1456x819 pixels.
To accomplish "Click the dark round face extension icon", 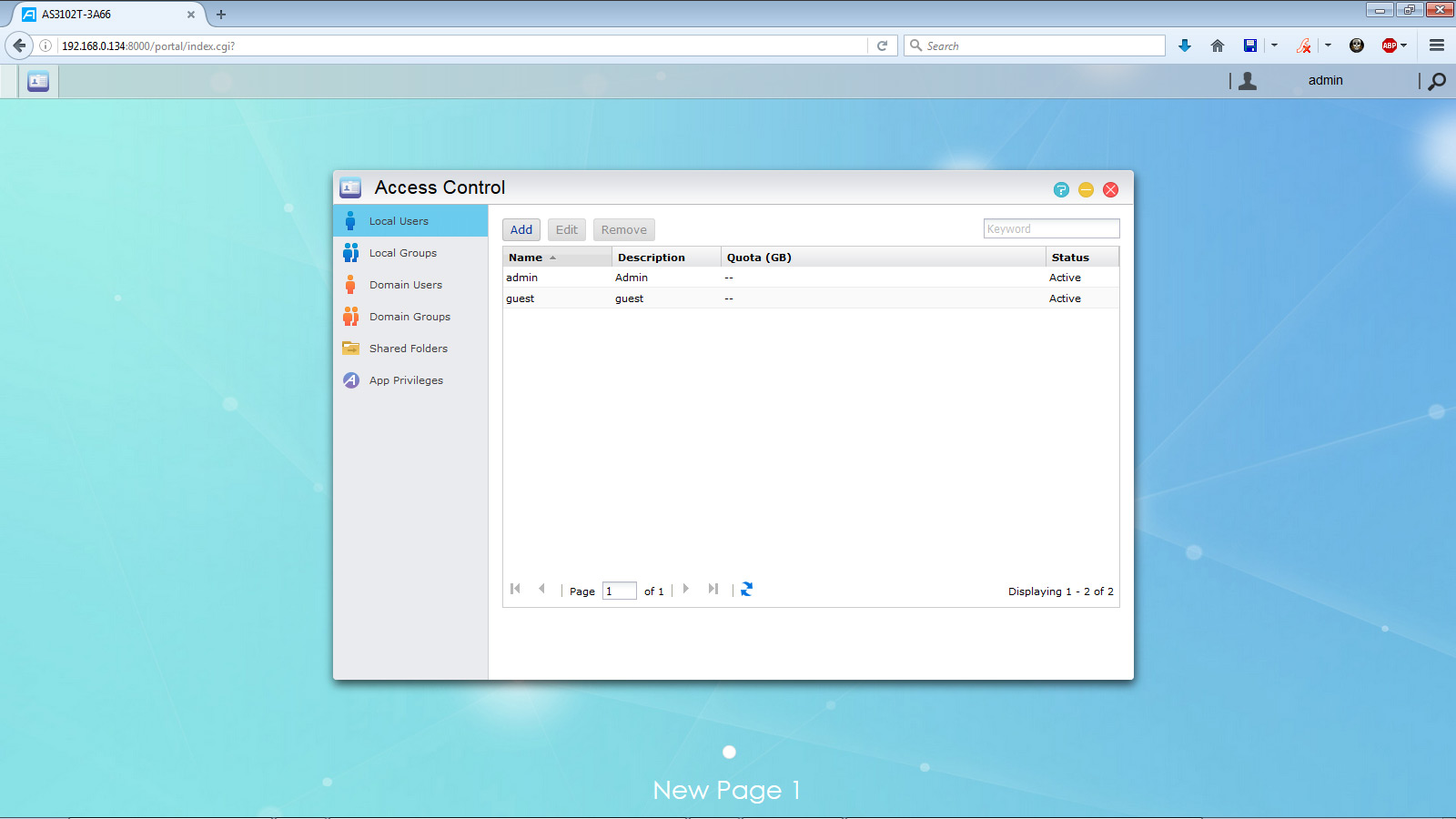I will point(1357,45).
